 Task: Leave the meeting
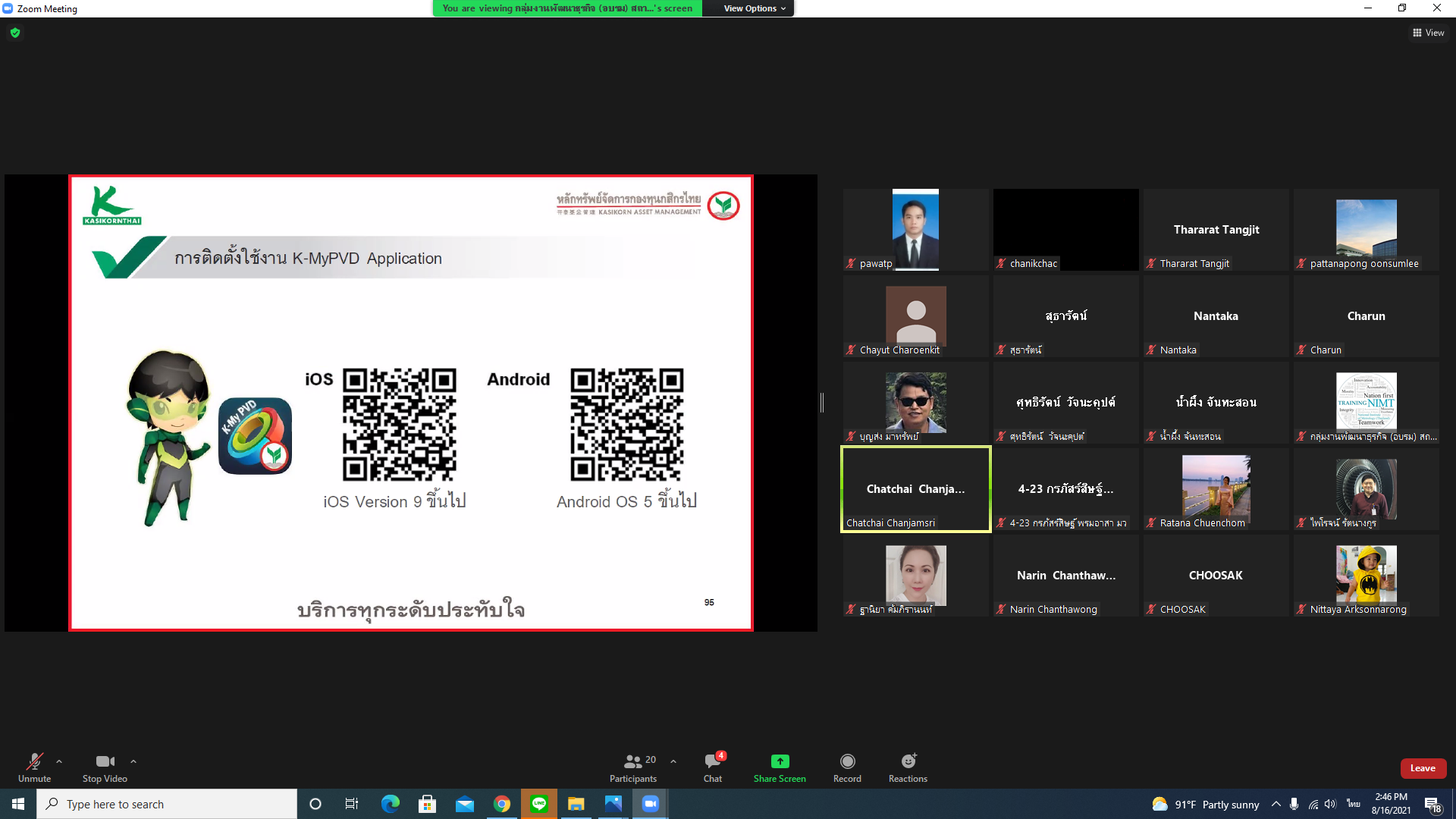(x=1423, y=768)
